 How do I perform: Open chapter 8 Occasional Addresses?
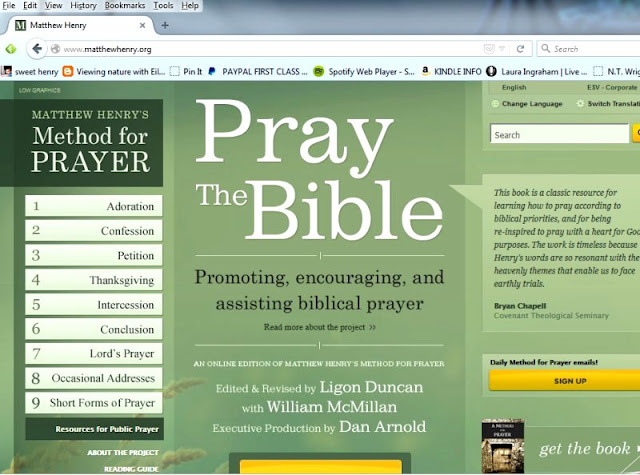93,378
